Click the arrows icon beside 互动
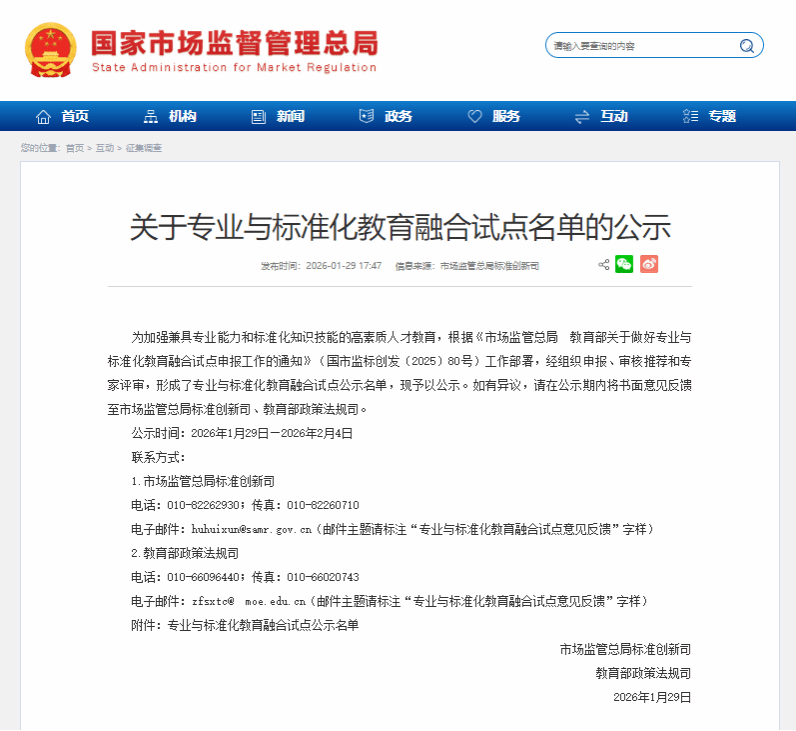The width and height of the screenshot is (796, 731). pyautogui.click(x=582, y=117)
